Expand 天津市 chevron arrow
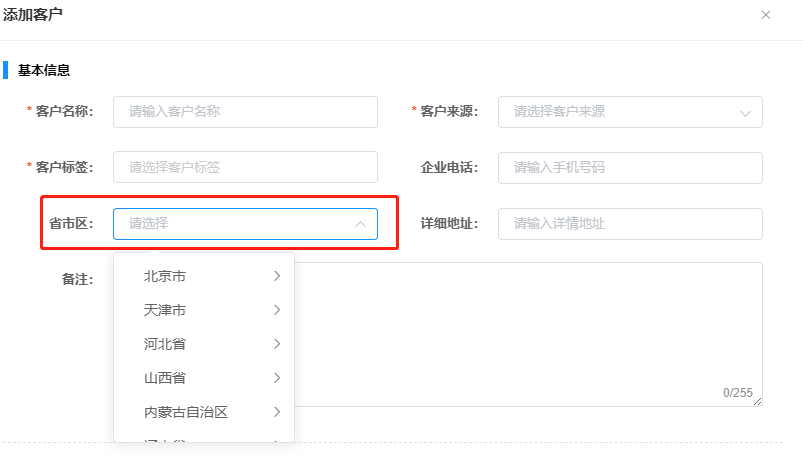This screenshot has height=463, width=803. pos(277,310)
